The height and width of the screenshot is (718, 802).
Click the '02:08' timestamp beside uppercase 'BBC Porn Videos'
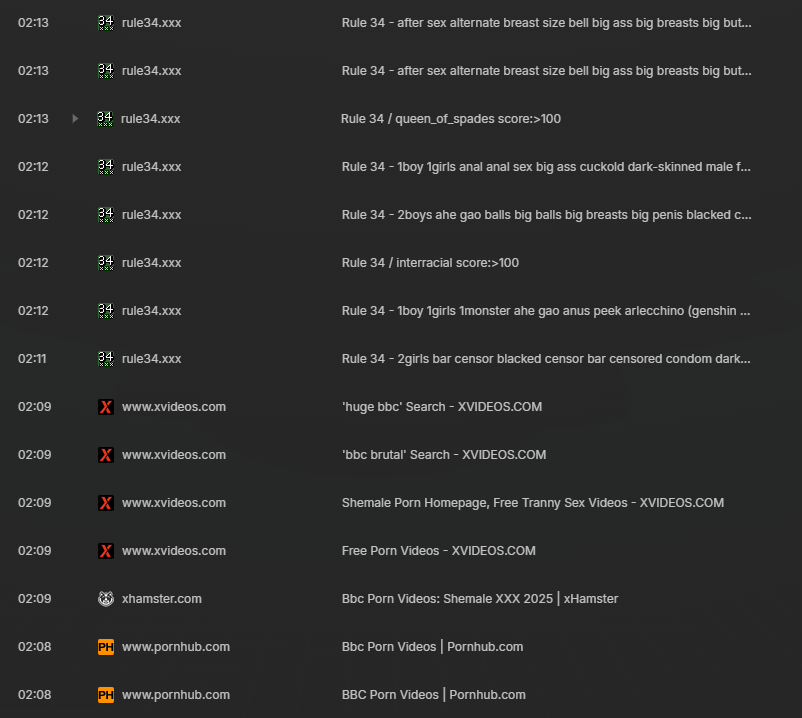[x=35, y=695]
